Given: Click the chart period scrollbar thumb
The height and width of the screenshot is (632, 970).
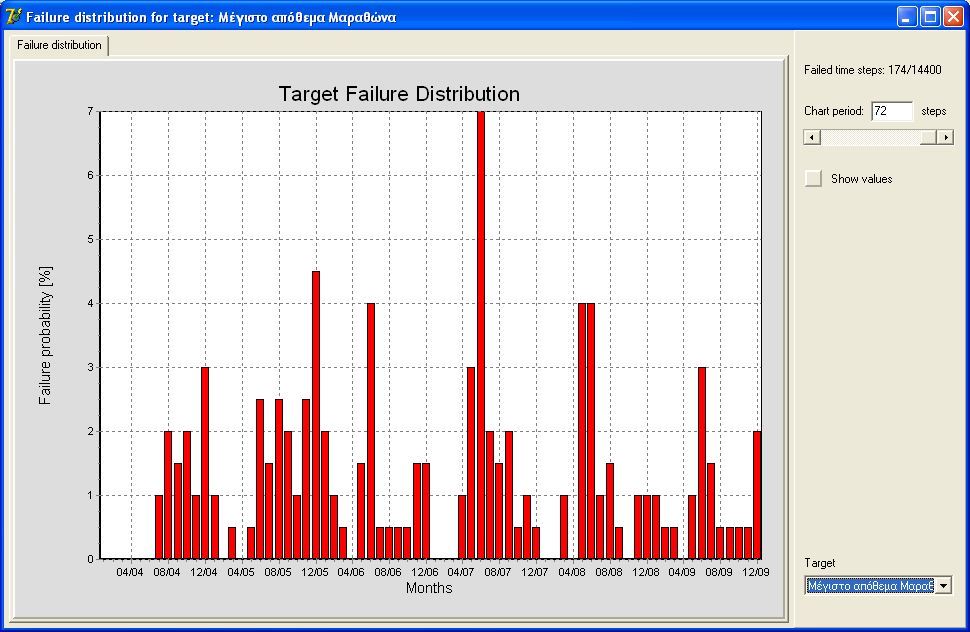Looking at the screenshot, I should (928, 137).
